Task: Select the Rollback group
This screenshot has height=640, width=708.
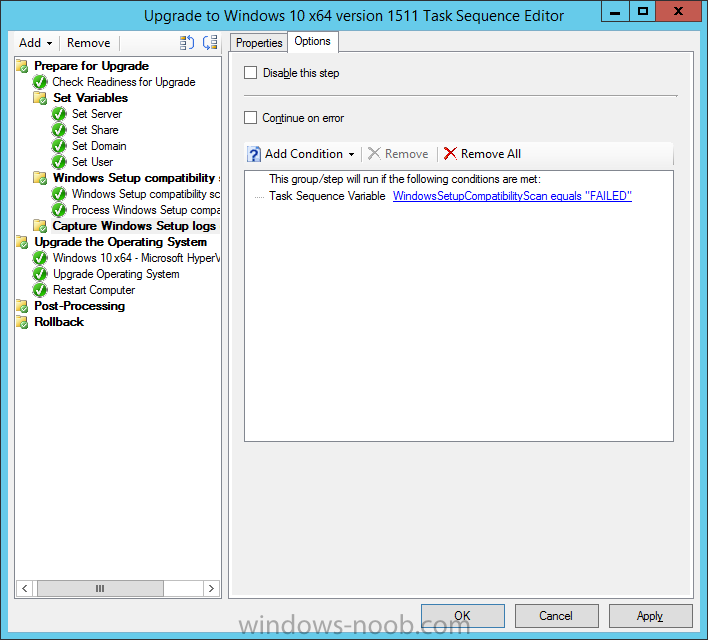Action: 59,322
